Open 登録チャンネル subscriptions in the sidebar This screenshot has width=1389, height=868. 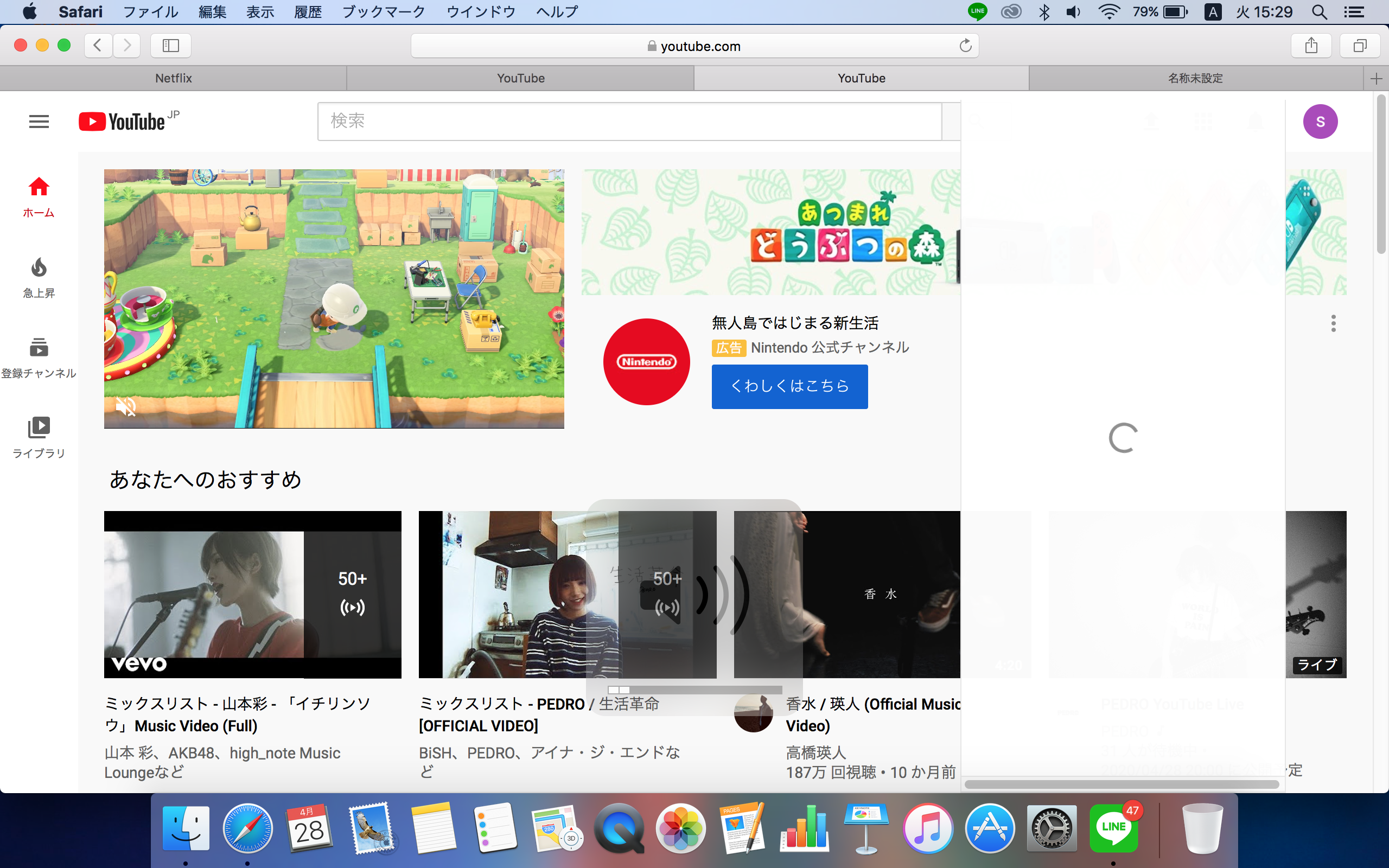click(x=39, y=358)
